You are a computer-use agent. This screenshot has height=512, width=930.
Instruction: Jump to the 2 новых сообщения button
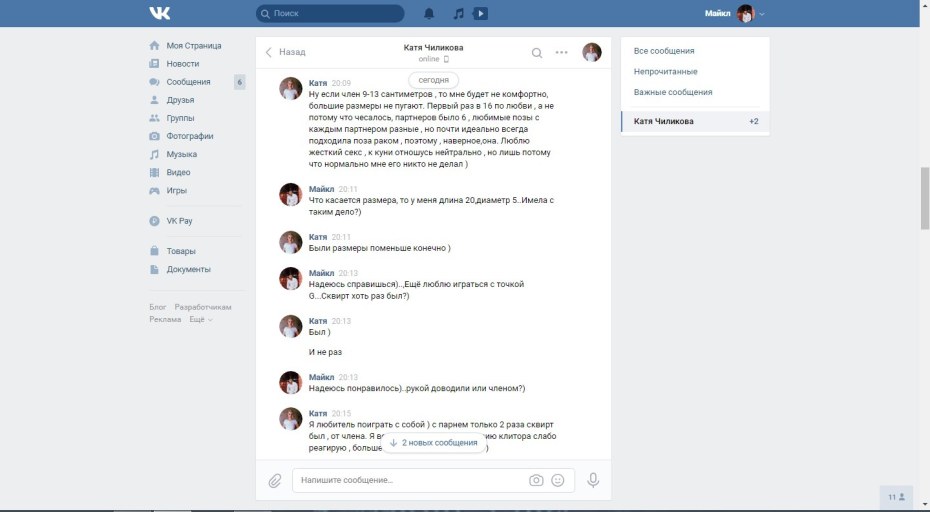point(433,442)
